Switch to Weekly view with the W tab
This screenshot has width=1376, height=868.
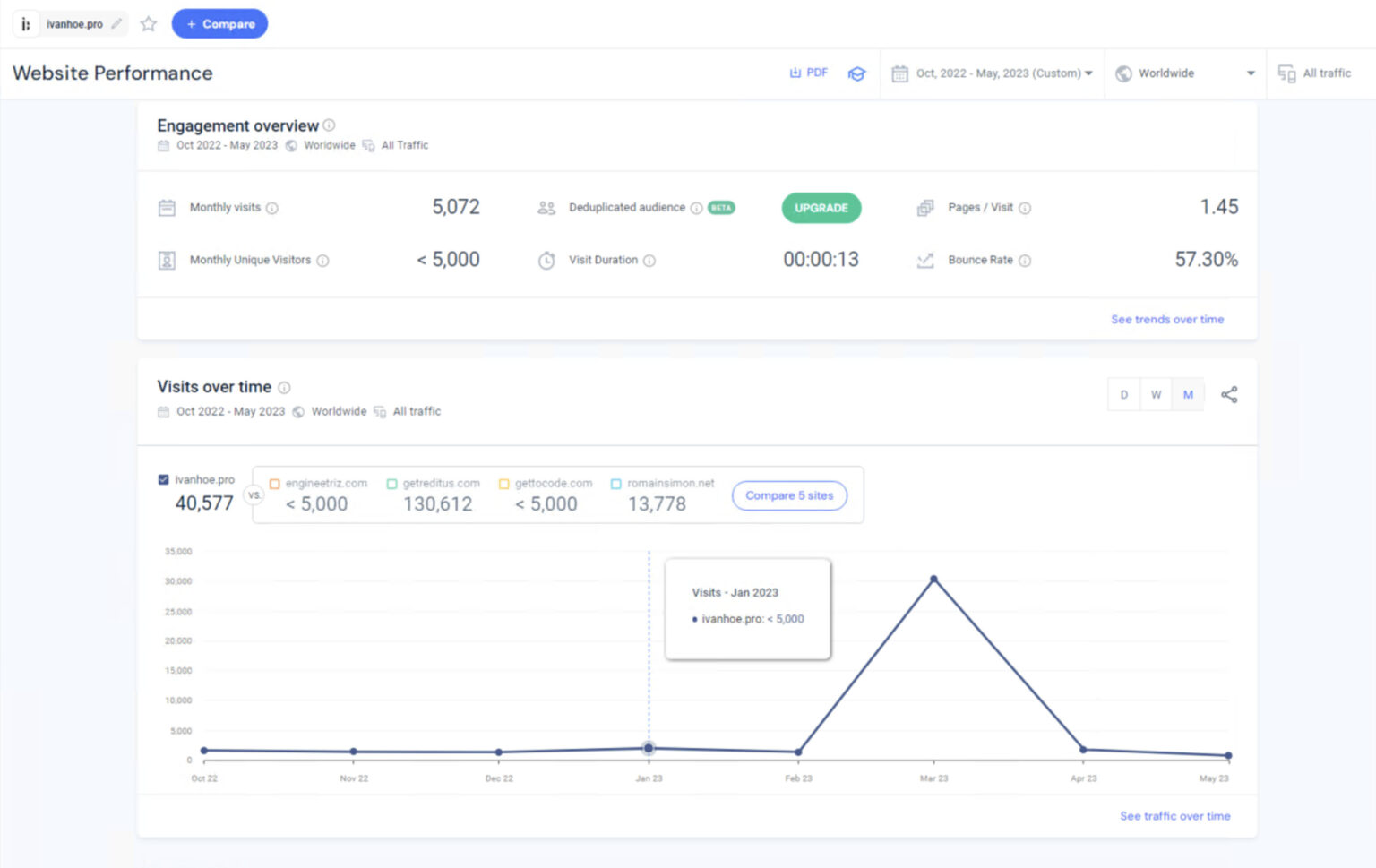(1156, 394)
